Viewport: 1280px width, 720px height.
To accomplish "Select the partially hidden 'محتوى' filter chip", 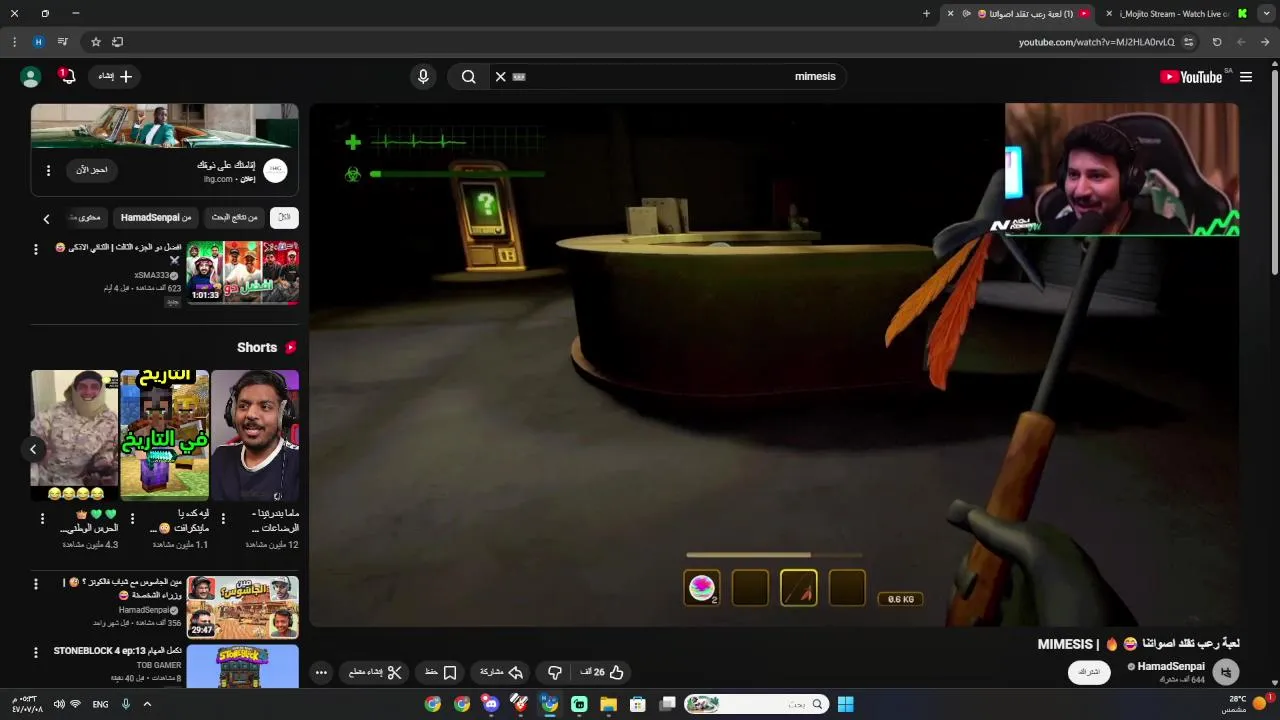I will tap(86, 217).
